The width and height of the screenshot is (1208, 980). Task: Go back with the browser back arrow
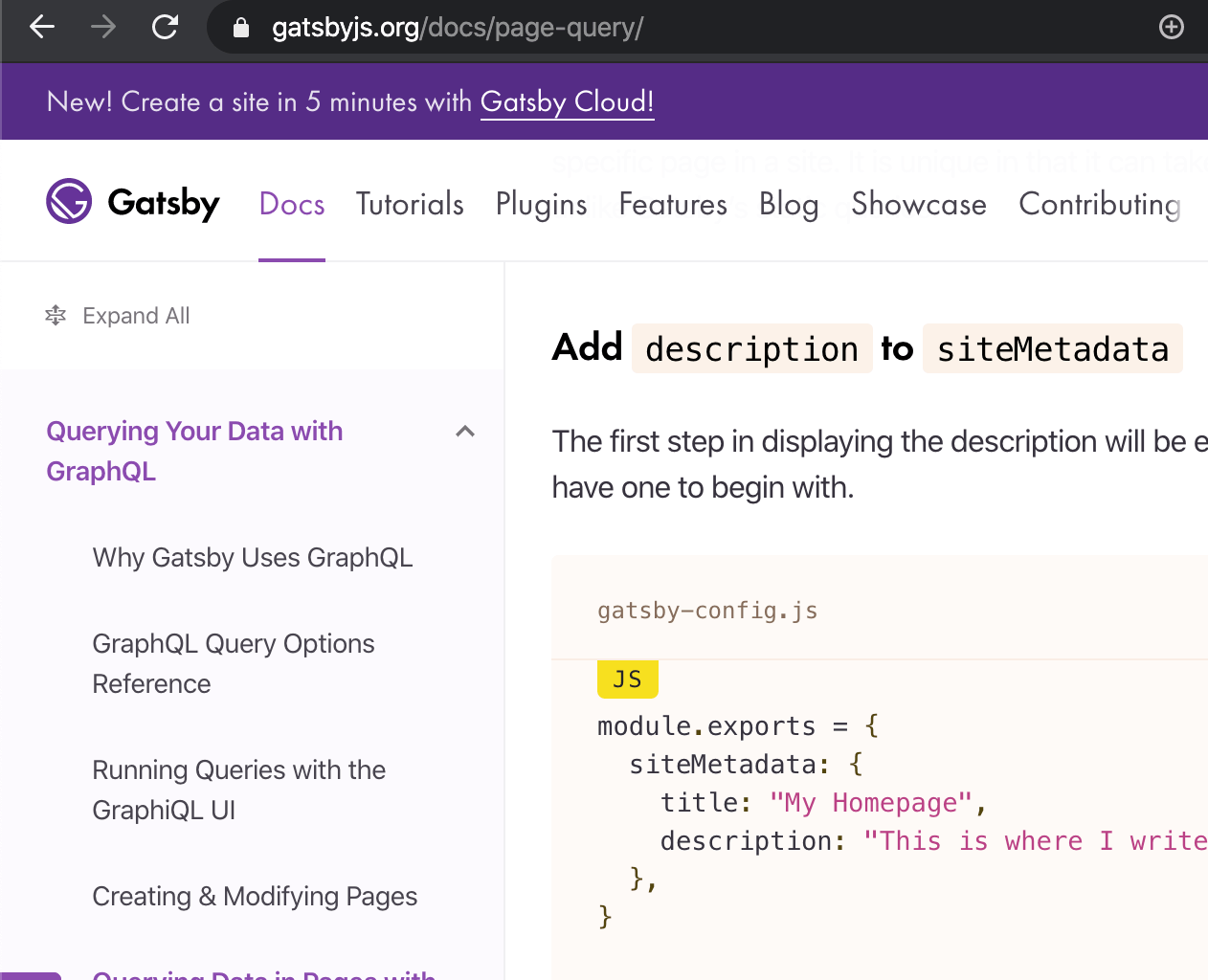pos(42,27)
